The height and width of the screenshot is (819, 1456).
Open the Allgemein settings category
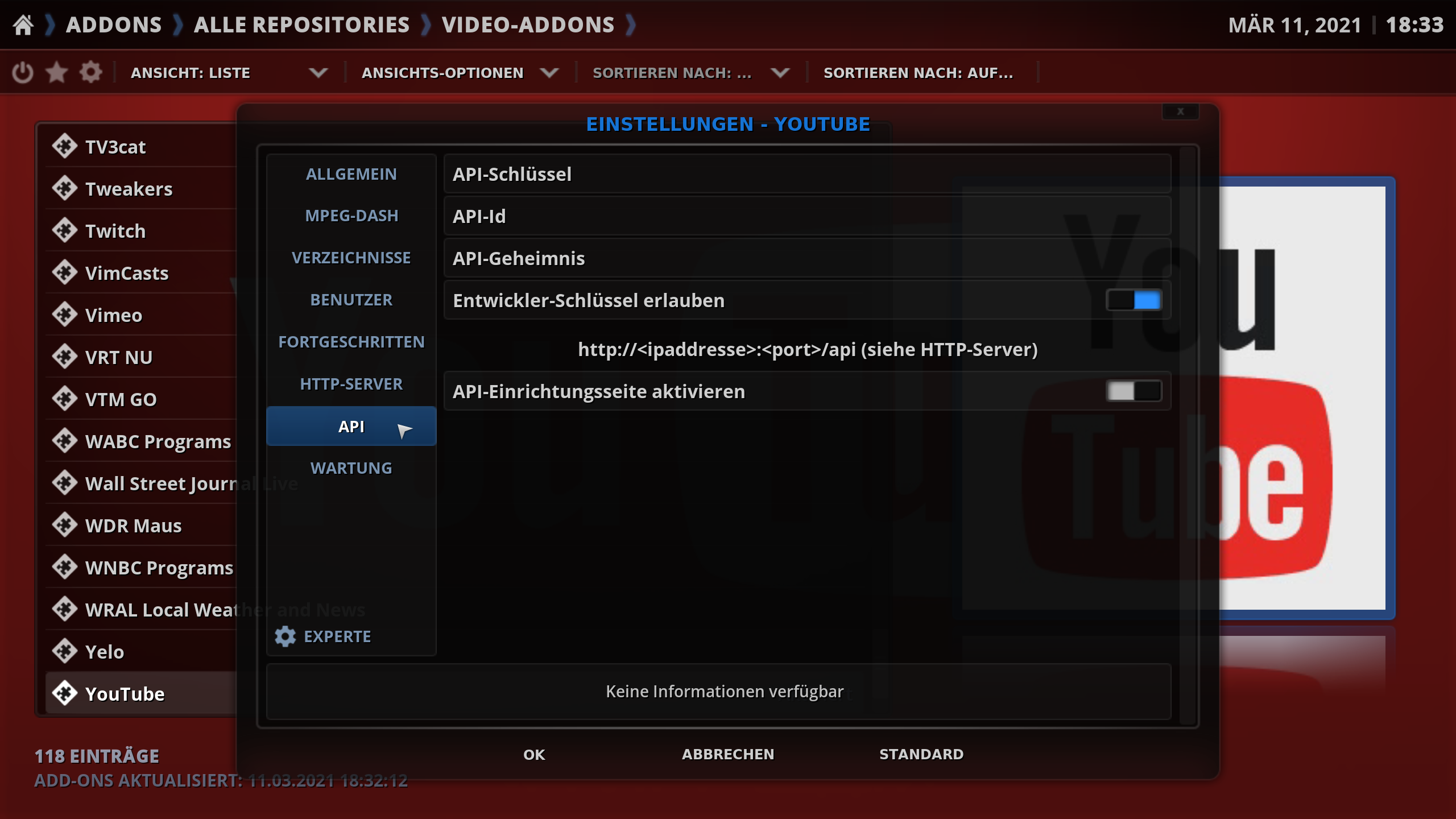(x=351, y=174)
